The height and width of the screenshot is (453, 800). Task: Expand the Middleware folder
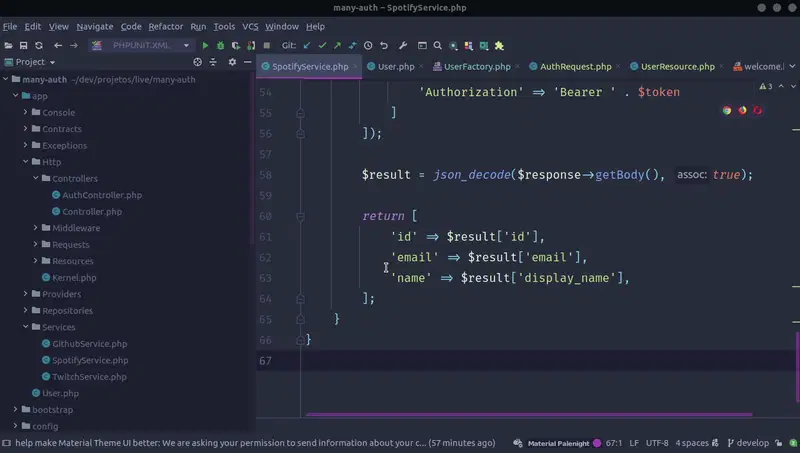point(35,228)
